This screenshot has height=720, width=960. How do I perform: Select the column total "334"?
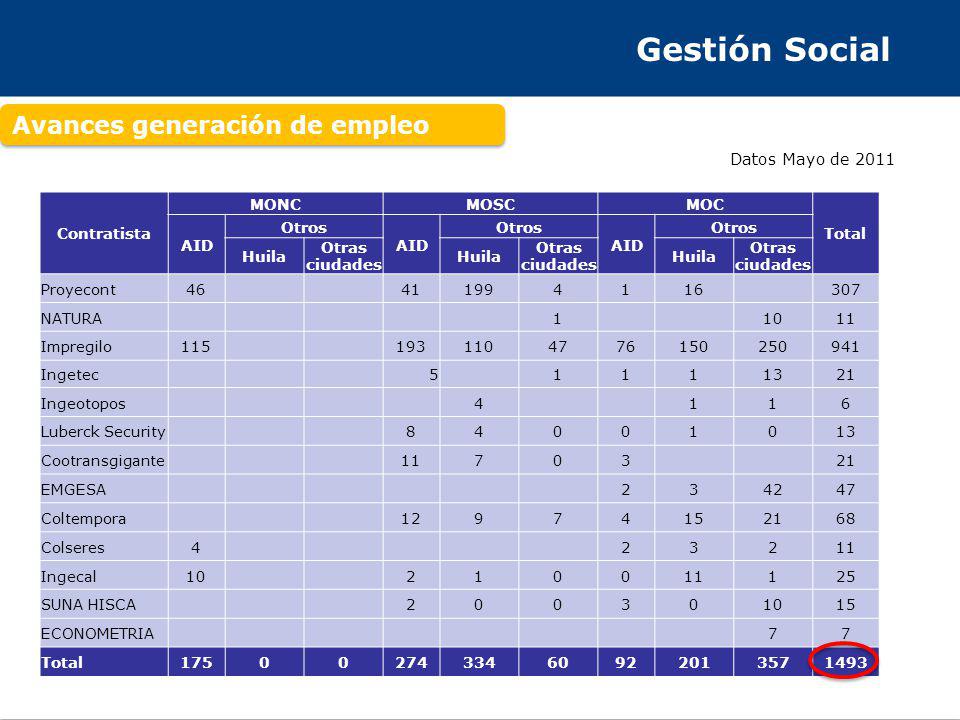479,662
